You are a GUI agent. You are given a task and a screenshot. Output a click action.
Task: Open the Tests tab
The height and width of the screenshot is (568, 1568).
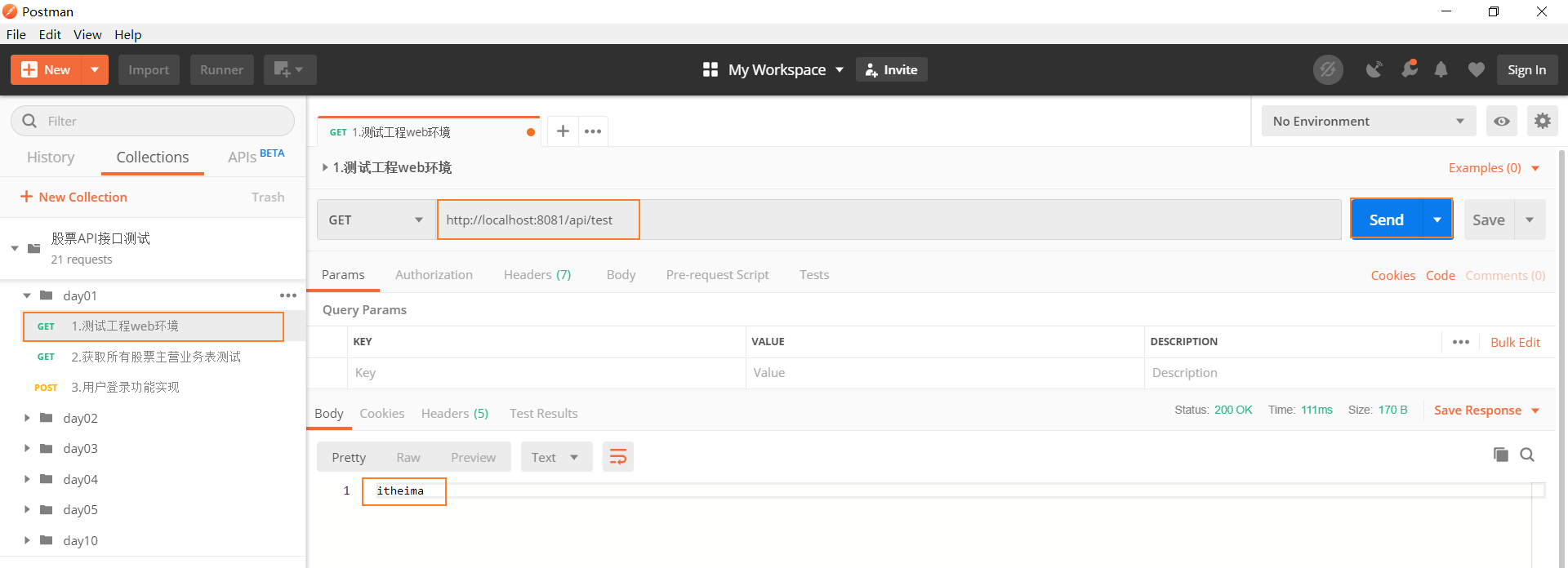(814, 274)
